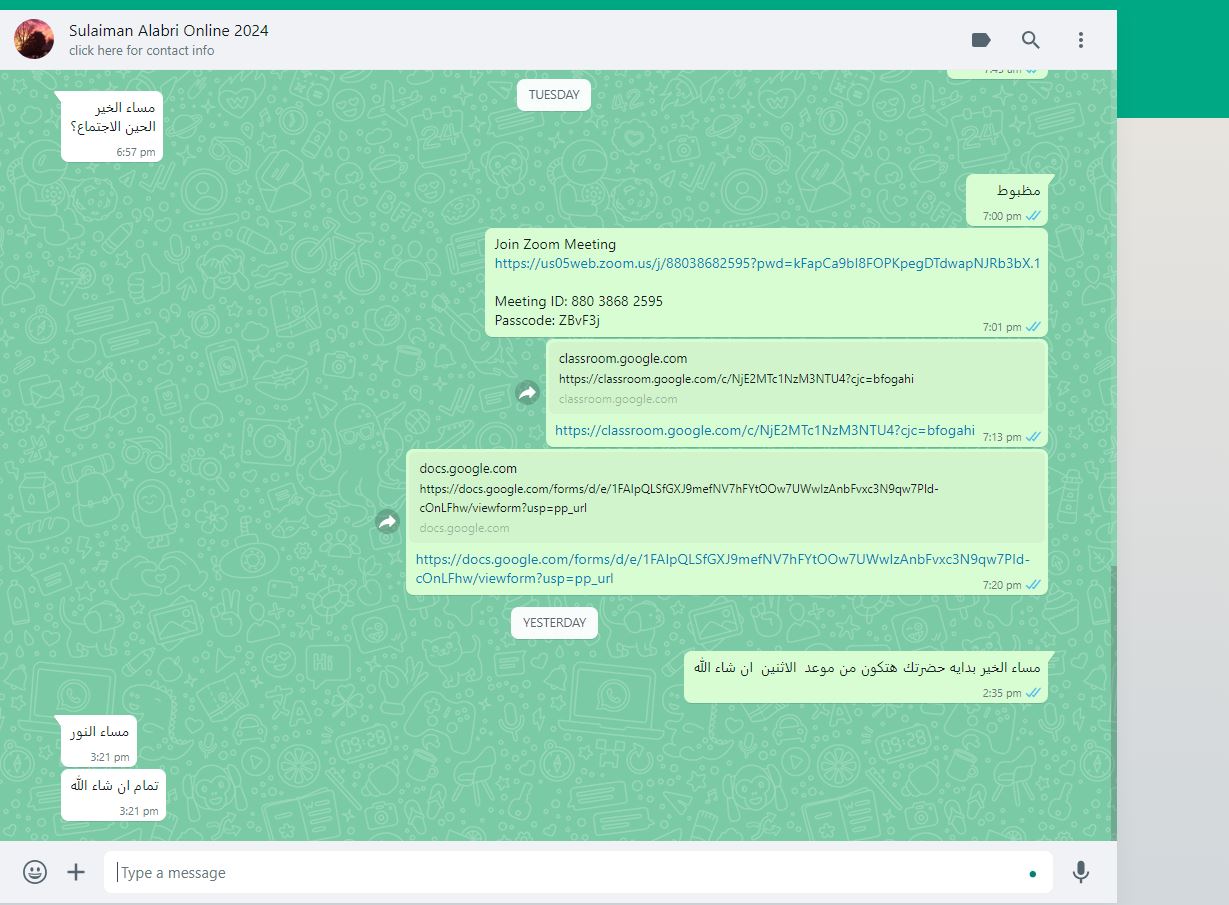
Task: Click the received 'مساء الخير الحين الاجتماع؟' message
Action: [112, 126]
